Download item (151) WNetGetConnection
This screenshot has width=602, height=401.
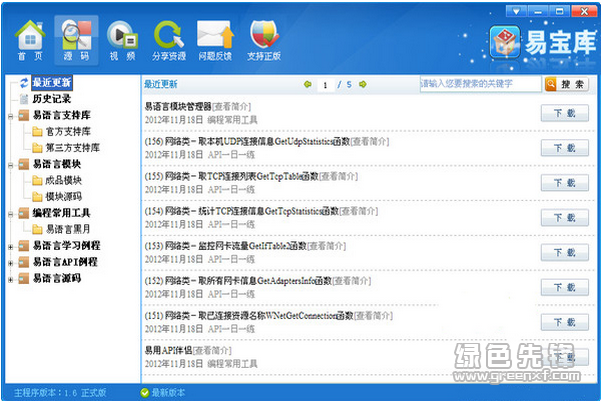click(x=565, y=322)
